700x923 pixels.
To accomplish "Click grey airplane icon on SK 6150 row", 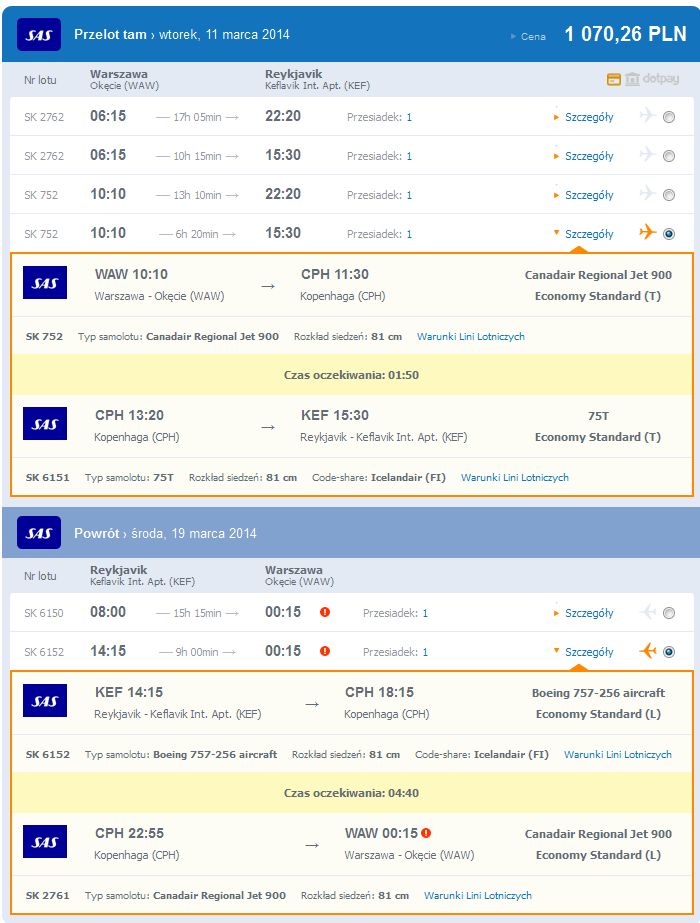I will tap(648, 612).
